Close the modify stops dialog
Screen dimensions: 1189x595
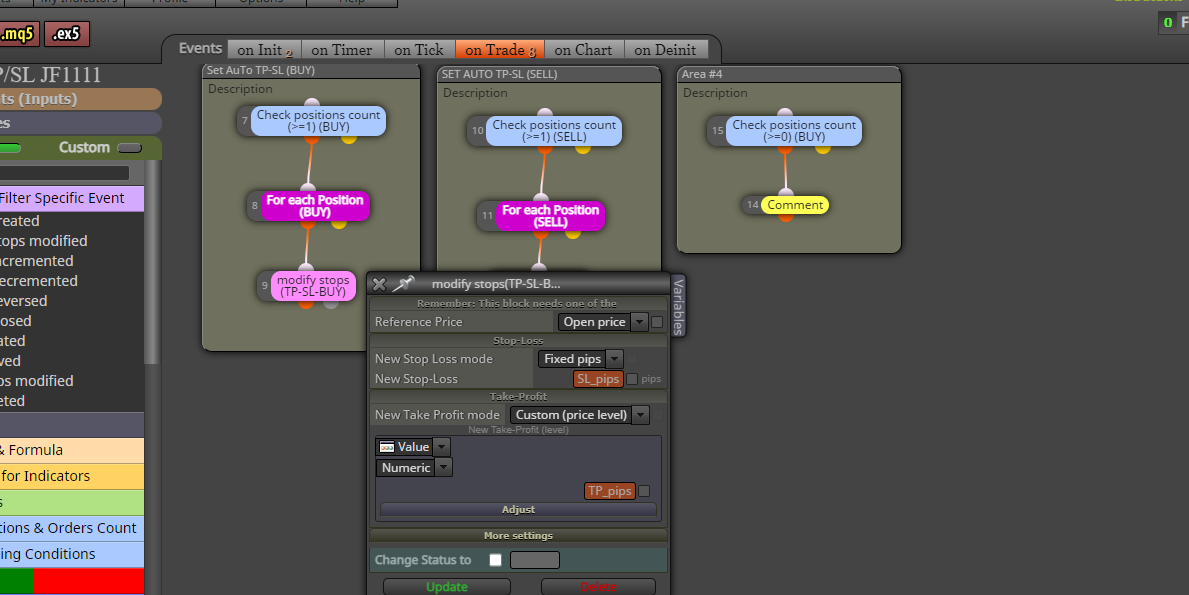click(x=379, y=284)
